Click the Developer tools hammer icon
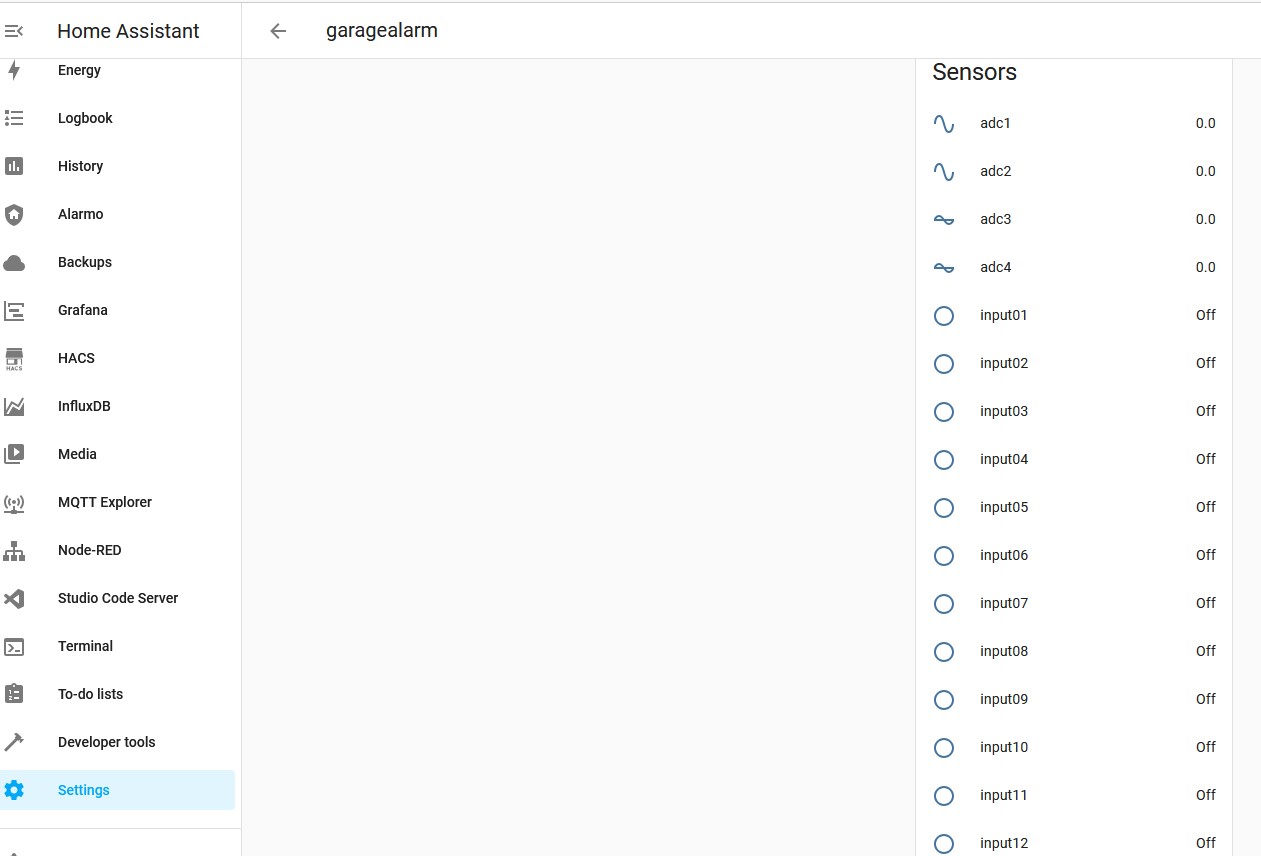 pos(14,742)
